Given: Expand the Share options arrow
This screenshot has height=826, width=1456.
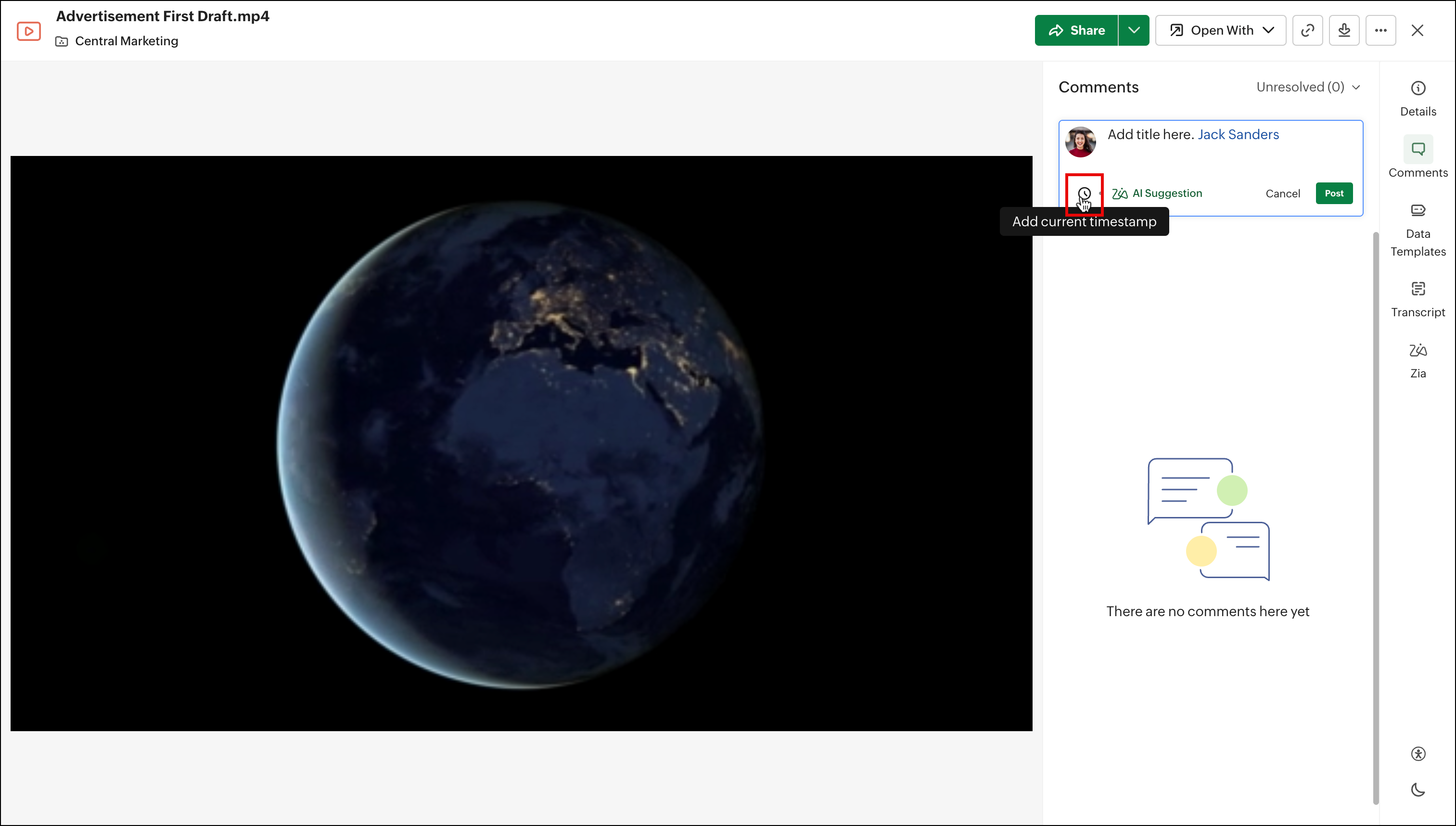Looking at the screenshot, I should (x=1134, y=30).
